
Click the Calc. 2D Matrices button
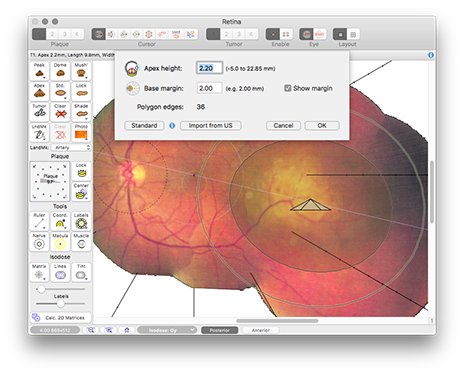tap(60, 318)
